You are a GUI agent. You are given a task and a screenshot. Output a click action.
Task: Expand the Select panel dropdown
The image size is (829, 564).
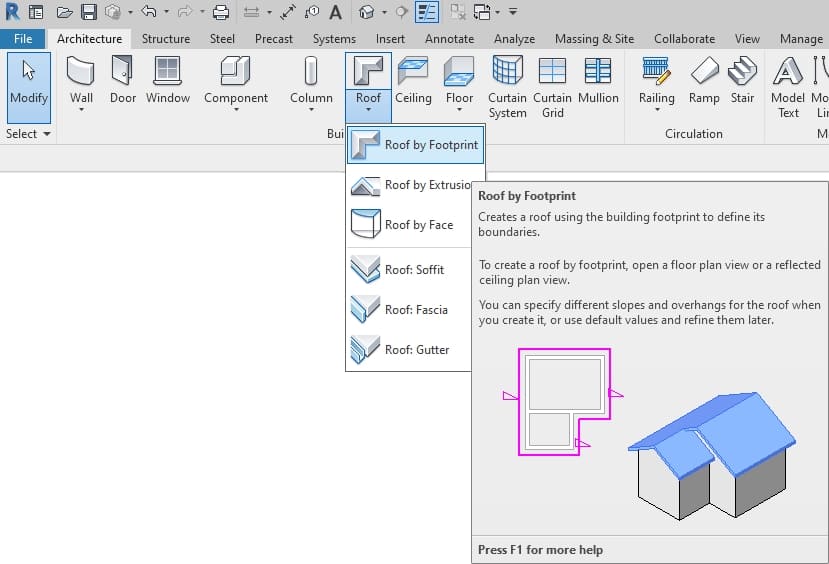click(28, 134)
